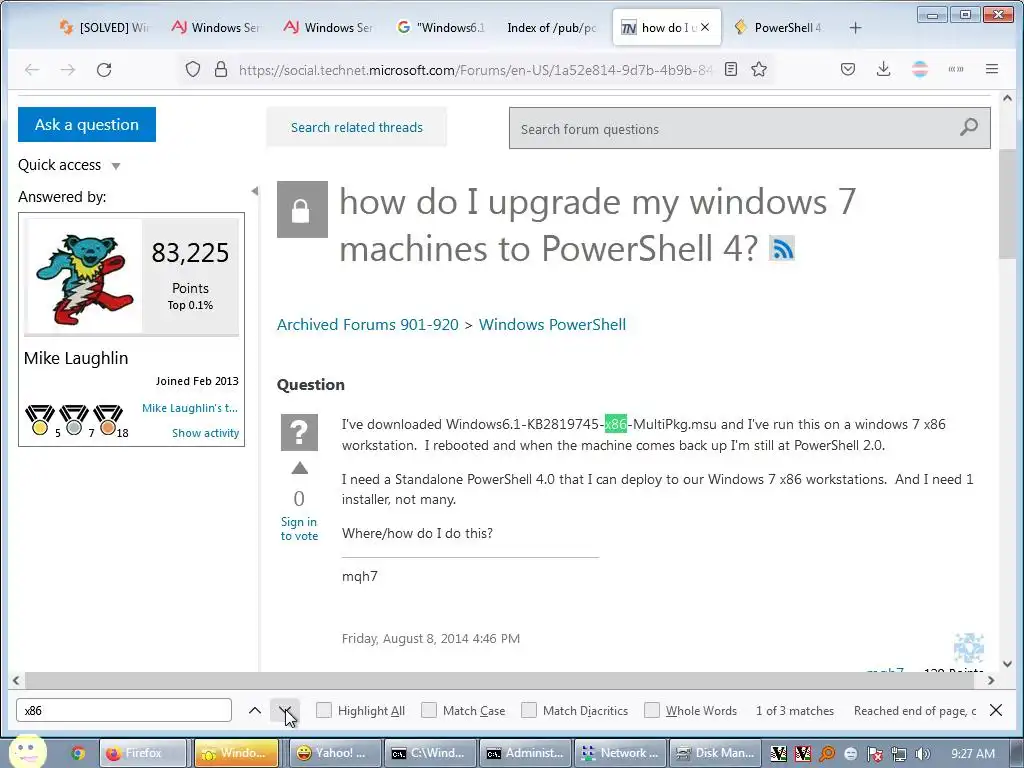Viewport: 1024px width, 768px height.
Task: Reload the current page
Action: pyautogui.click(x=104, y=69)
